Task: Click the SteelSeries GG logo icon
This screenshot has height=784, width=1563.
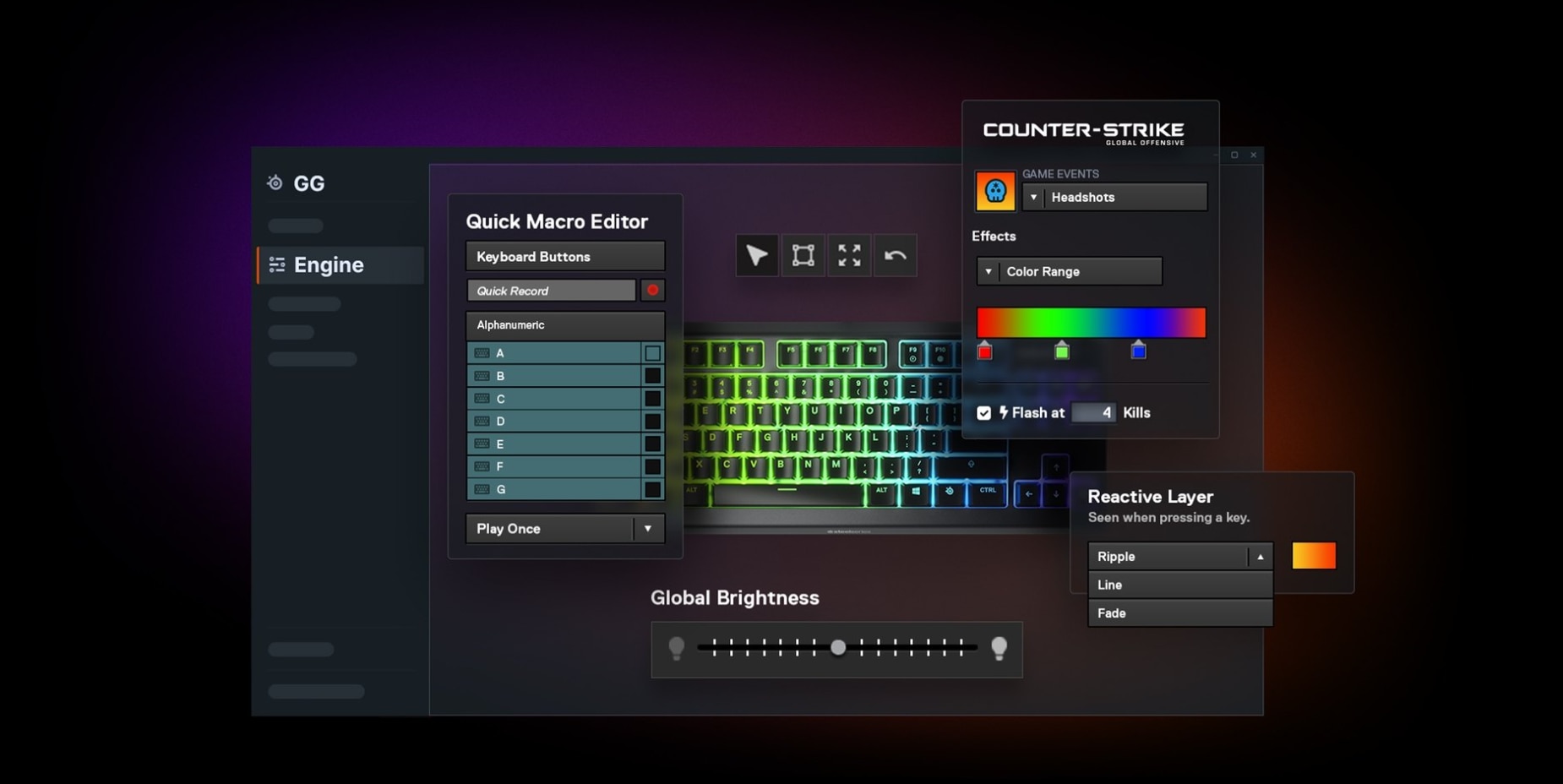Action: [x=275, y=182]
